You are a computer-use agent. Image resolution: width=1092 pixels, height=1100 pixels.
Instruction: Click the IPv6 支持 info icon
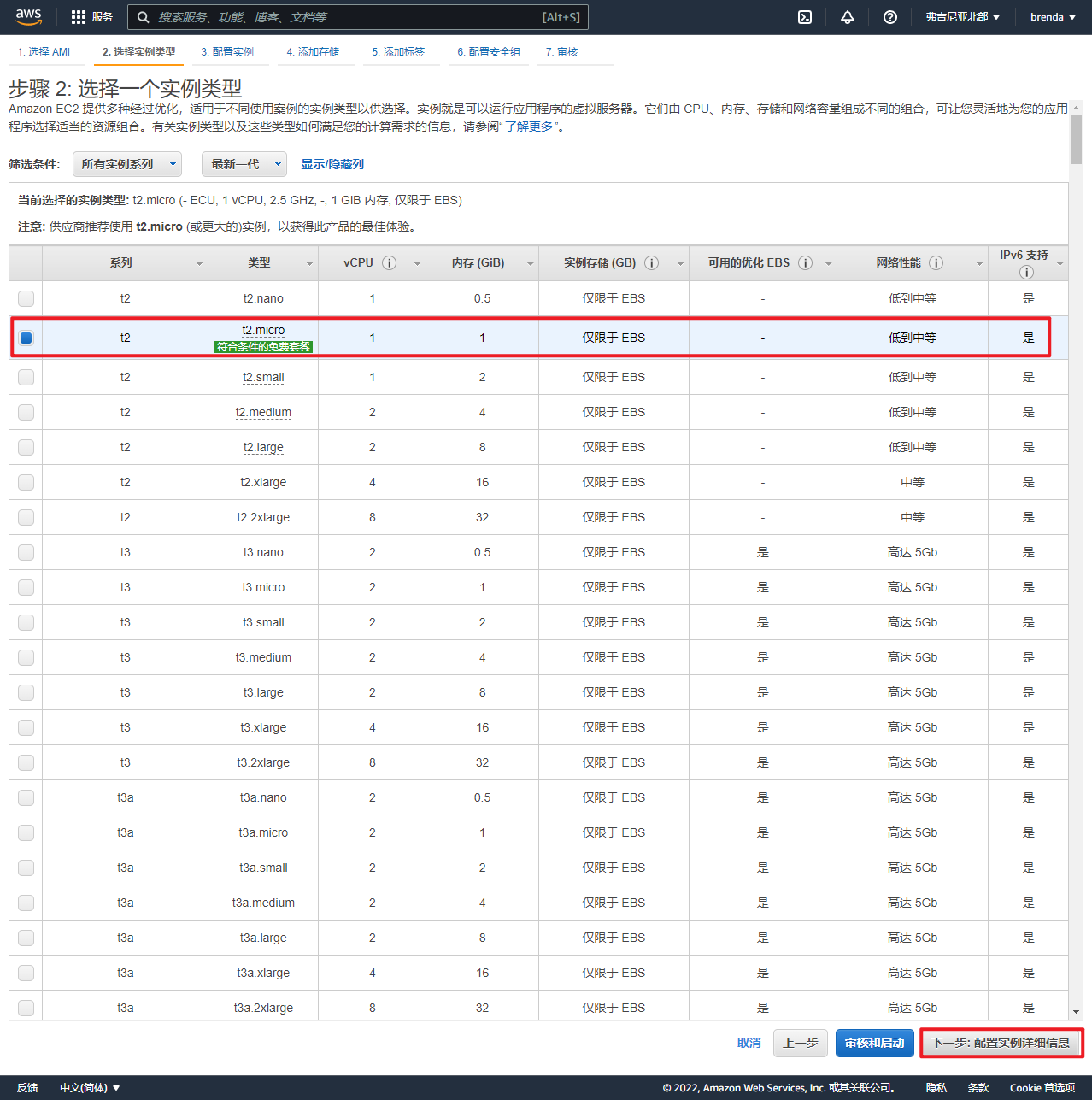(x=1026, y=272)
